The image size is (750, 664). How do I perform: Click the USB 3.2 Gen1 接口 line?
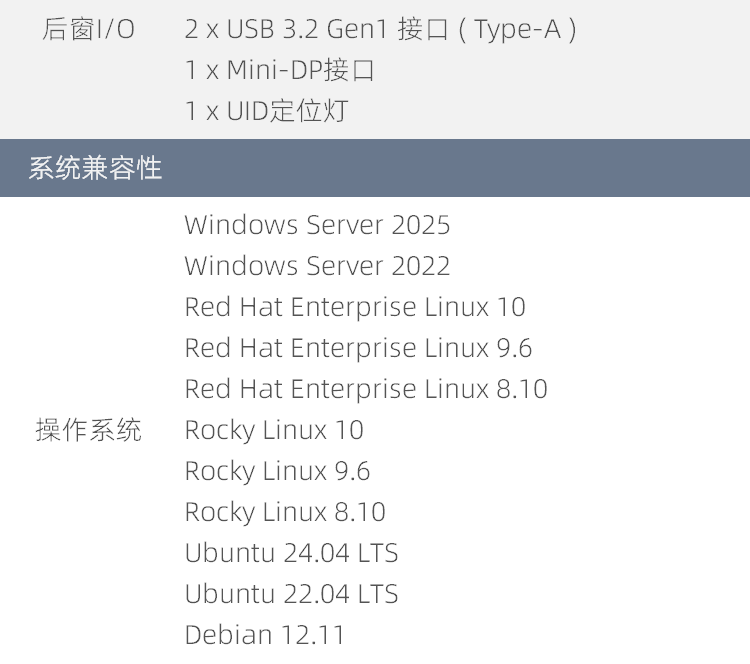click(x=381, y=29)
